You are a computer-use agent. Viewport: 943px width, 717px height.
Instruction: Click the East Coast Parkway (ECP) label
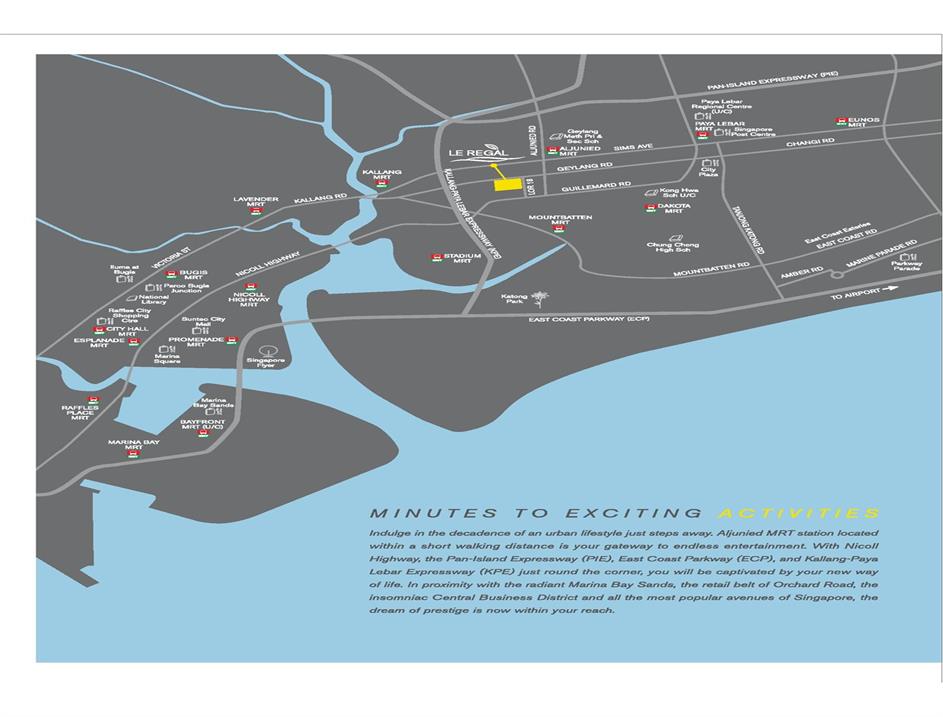point(589,318)
